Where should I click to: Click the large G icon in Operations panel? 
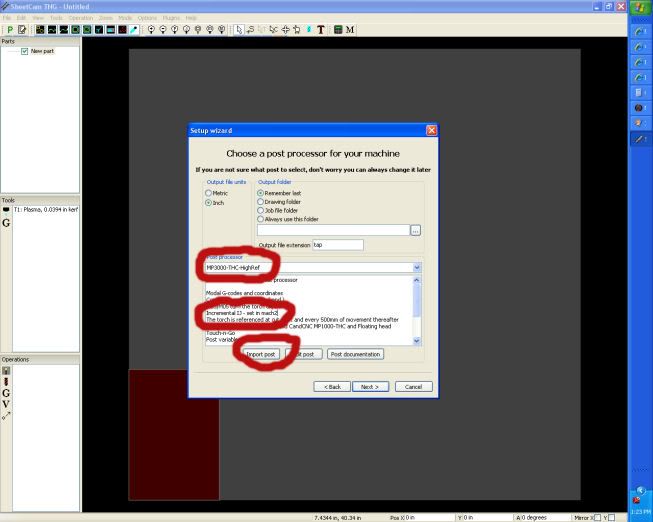point(7,392)
